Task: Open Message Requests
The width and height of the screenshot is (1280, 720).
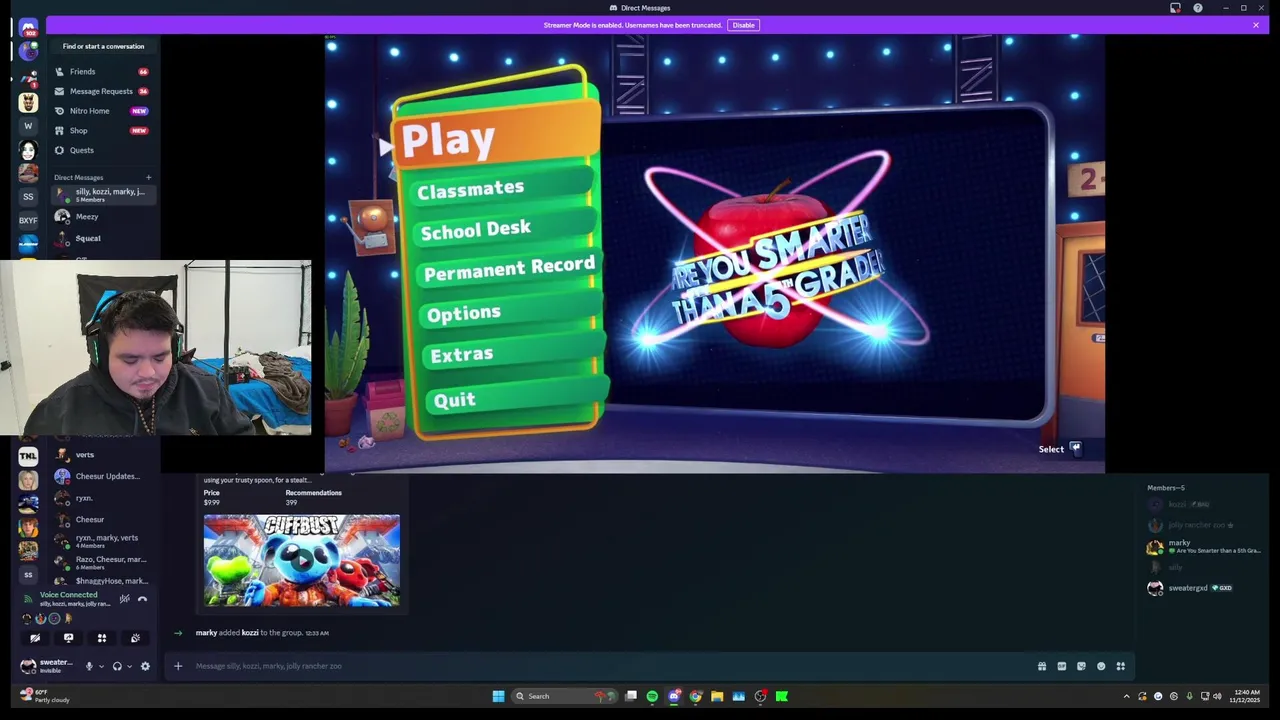Action: tap(102, 91)
